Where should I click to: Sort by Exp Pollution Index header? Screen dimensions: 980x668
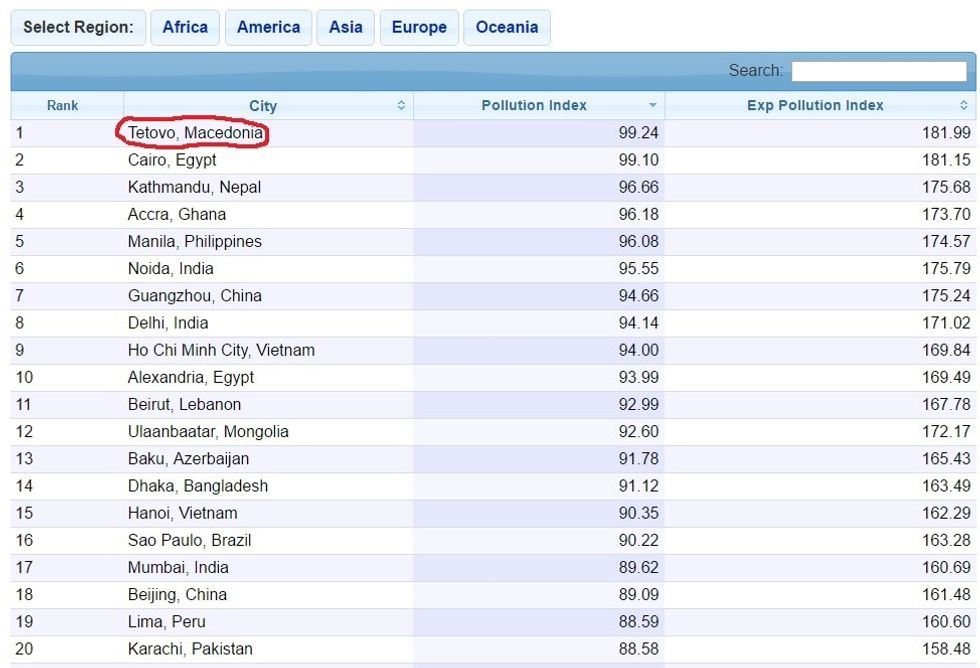pyautogui.click(x=815, y=105)
